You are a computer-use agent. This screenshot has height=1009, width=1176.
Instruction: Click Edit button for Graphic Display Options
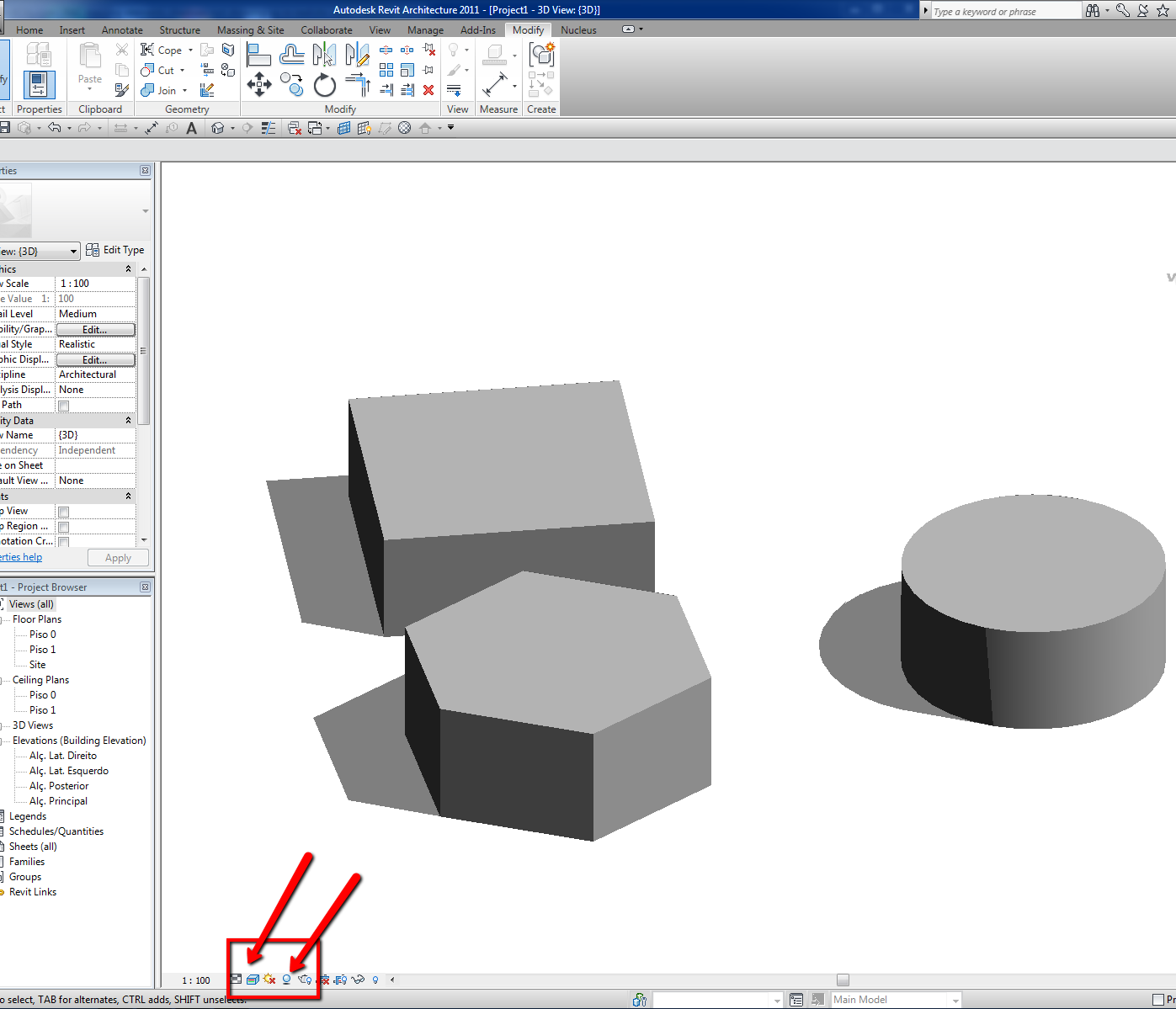coord(95,360)
